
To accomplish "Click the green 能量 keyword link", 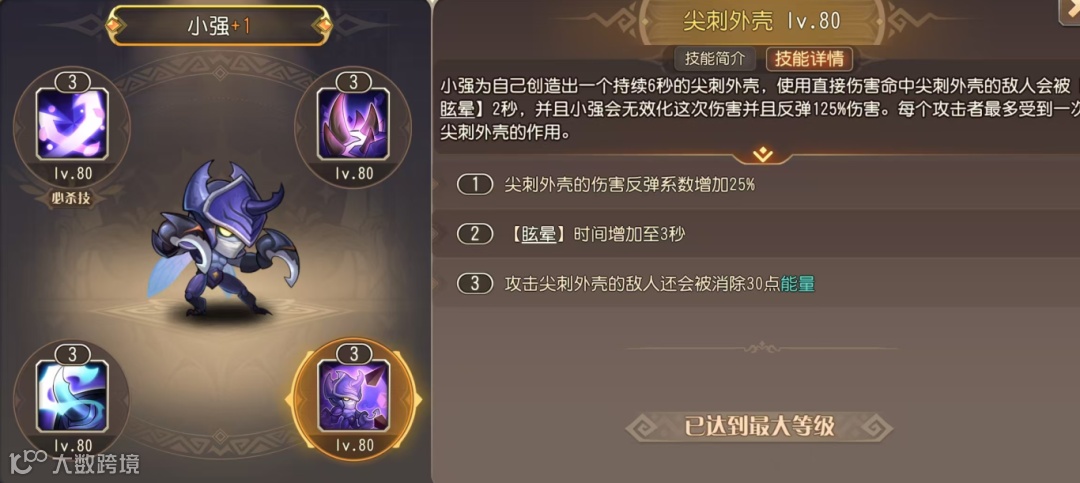I will [798, 284].
